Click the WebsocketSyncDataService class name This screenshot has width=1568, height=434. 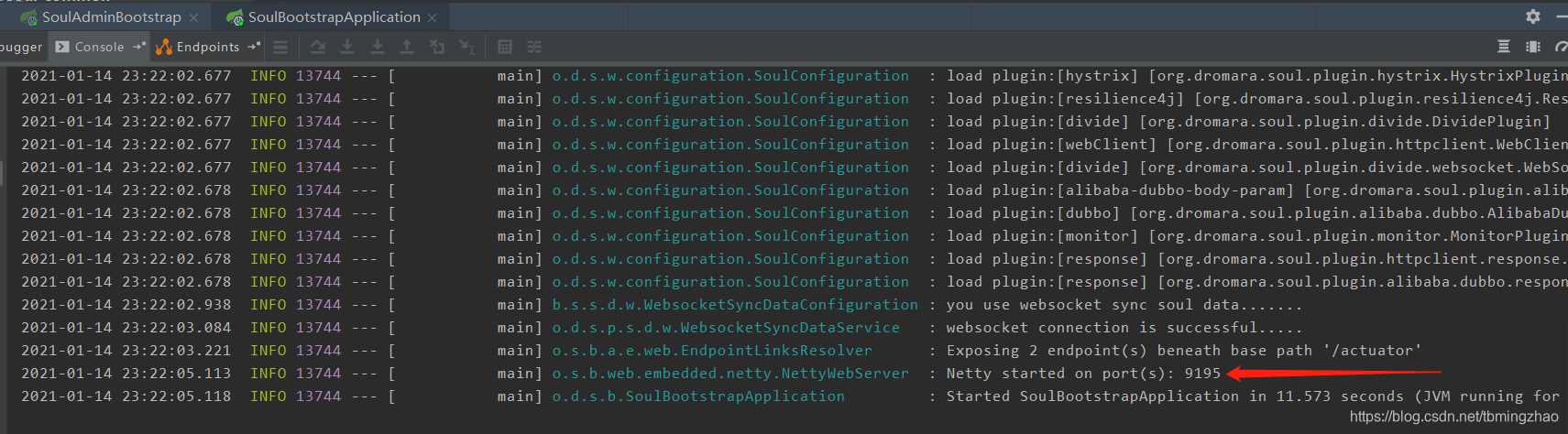pos(726,328)
